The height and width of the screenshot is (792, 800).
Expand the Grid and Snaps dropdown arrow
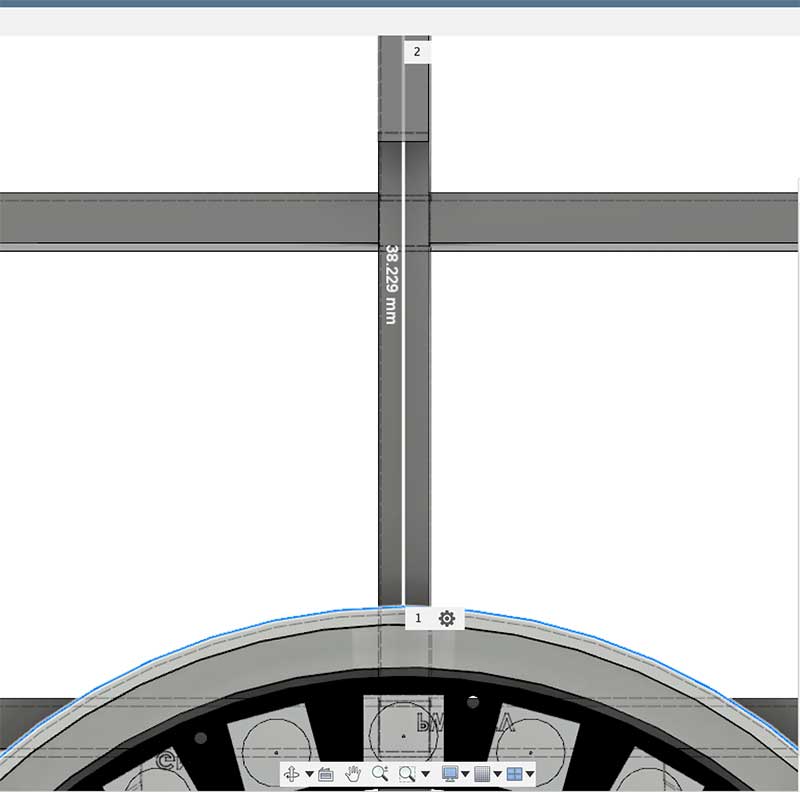coord(497,774)
